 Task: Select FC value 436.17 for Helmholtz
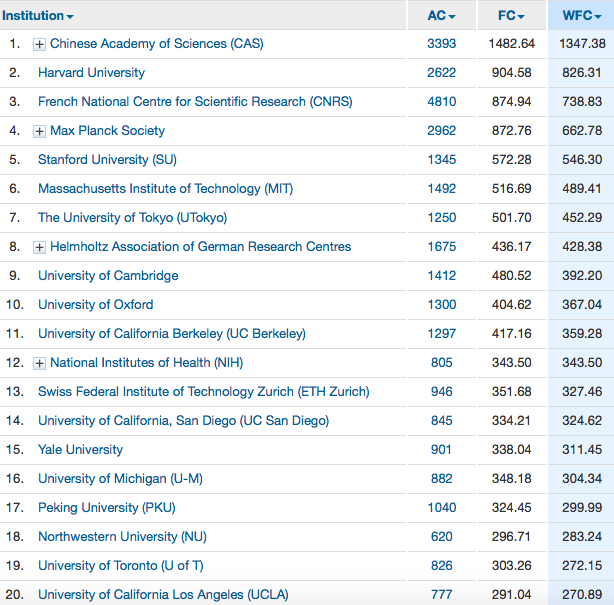pos(511,246)
